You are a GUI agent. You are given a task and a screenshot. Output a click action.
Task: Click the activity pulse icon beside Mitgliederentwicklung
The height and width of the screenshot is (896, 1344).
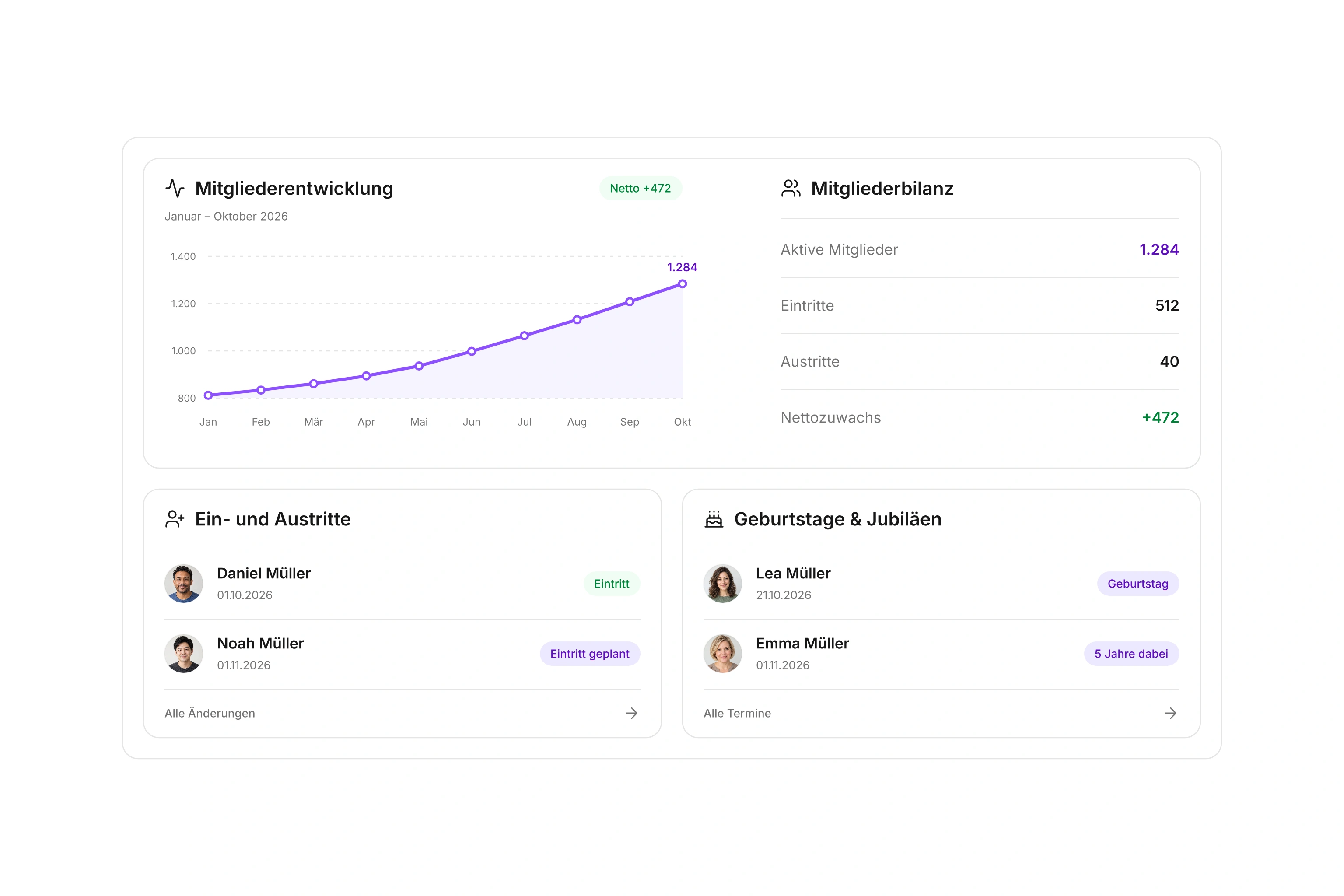click(x=175, y=188)
